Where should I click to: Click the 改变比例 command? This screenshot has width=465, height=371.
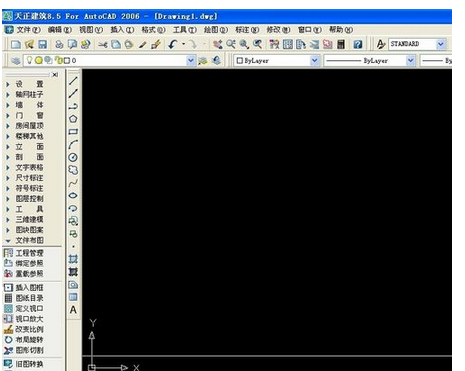pyautogui.click(x=24, y=329)
